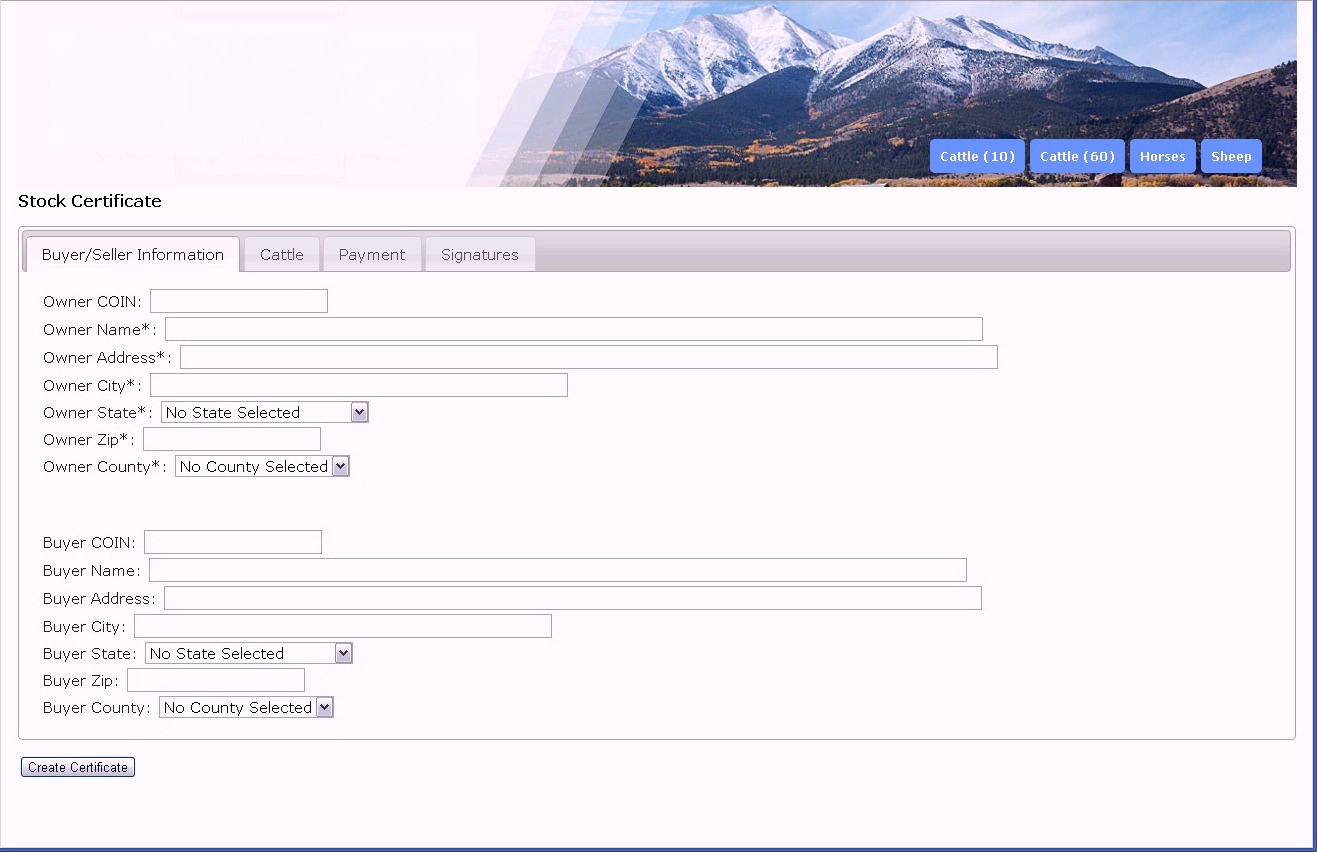The image size is (1317, 852).
Task: Go to the Signatures tab
Action: [x=479, y=255]
